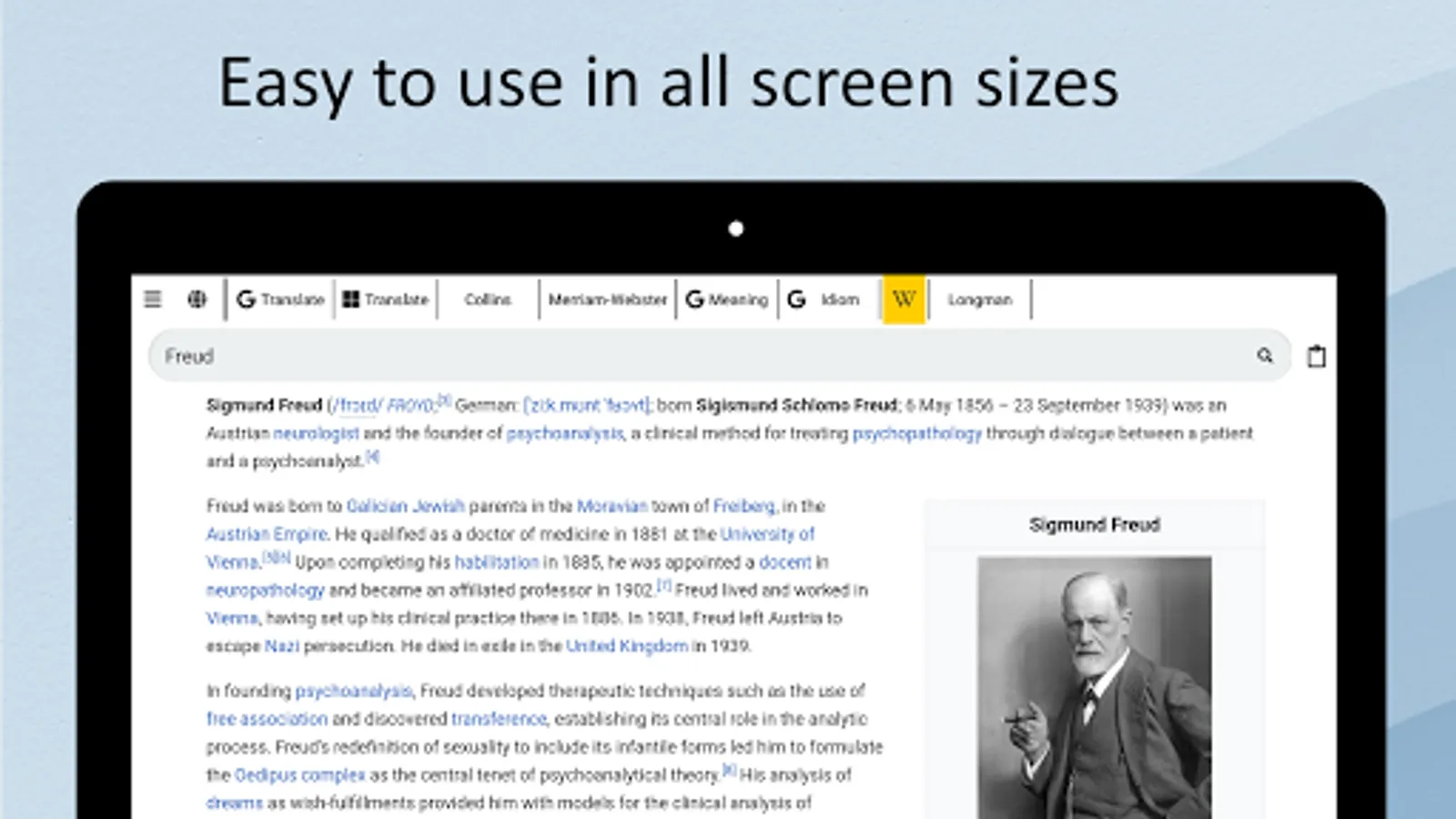Screen dimensions: 1456x819
Task: Click the search magnifier icon
Action: [1265, 356]
